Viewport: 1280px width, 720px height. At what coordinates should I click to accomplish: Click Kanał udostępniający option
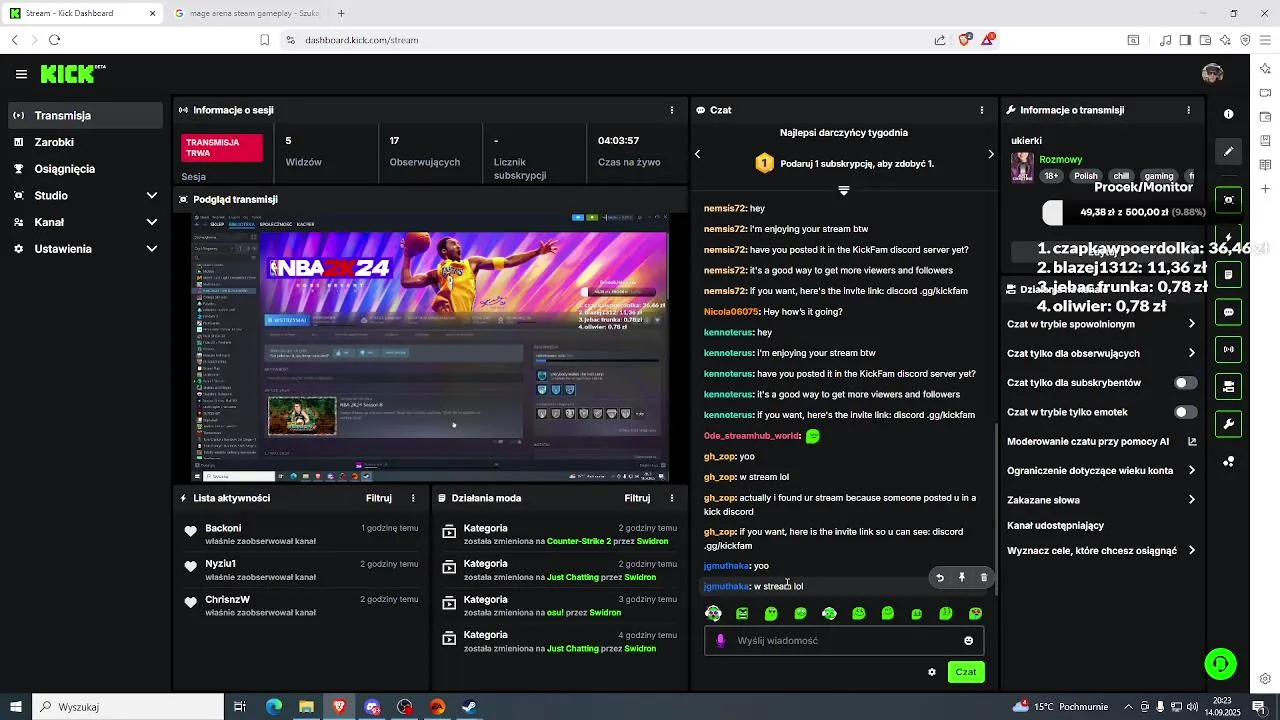[1055, 525]
